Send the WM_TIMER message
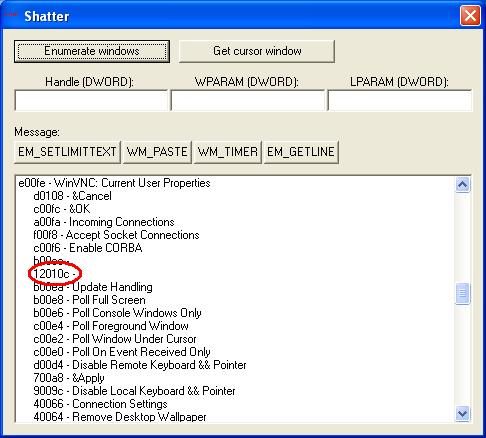The width and height of the screenshot is (486, 438). pos(227,152)
